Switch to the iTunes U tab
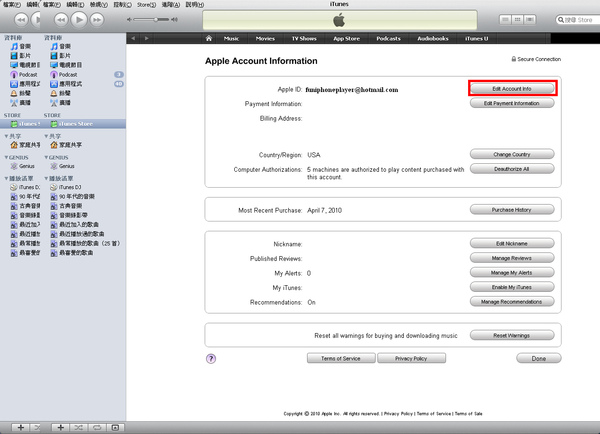The image size is (600, 434). [x=476, y=38]
